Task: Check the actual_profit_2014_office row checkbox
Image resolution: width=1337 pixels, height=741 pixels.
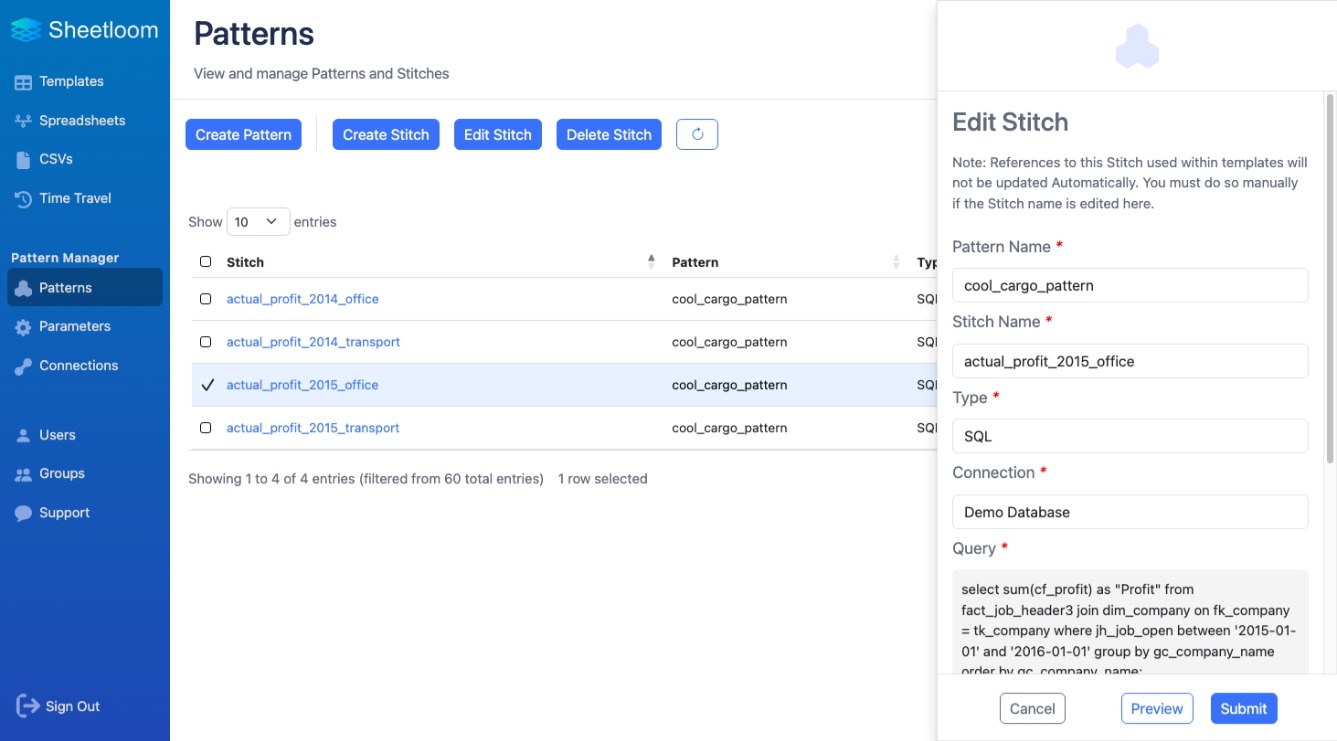Action: pos(206,299)
